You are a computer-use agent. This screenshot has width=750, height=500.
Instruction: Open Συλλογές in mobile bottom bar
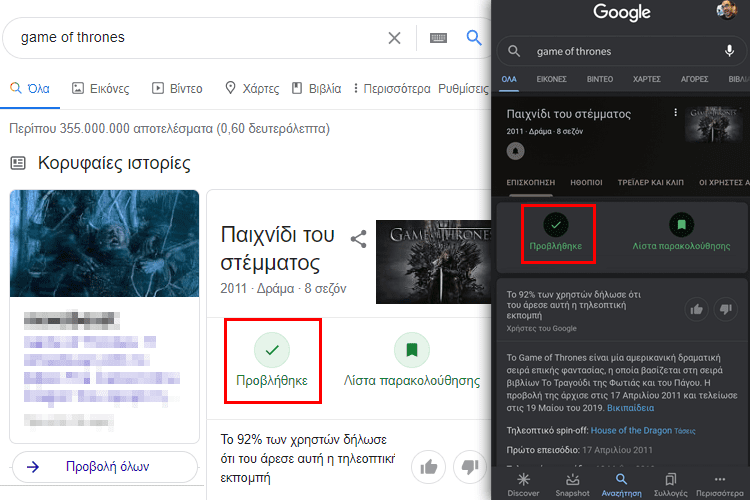coord(671,485)
